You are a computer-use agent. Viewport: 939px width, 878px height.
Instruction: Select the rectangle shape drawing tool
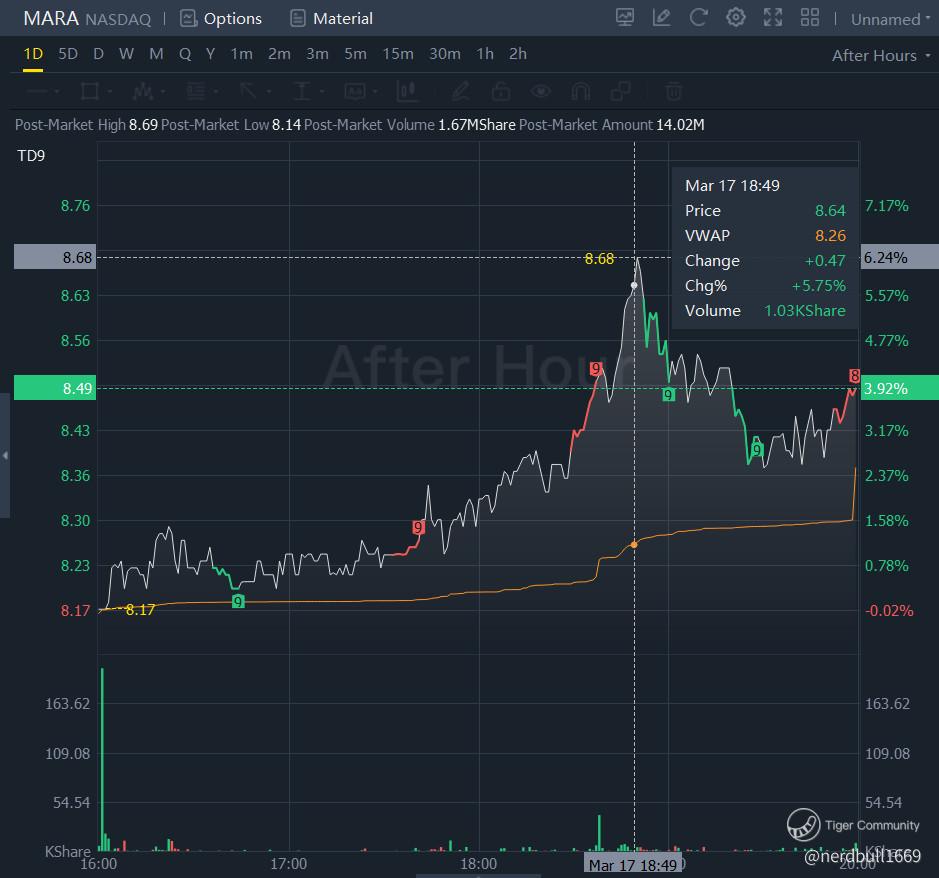coord(90,92)
